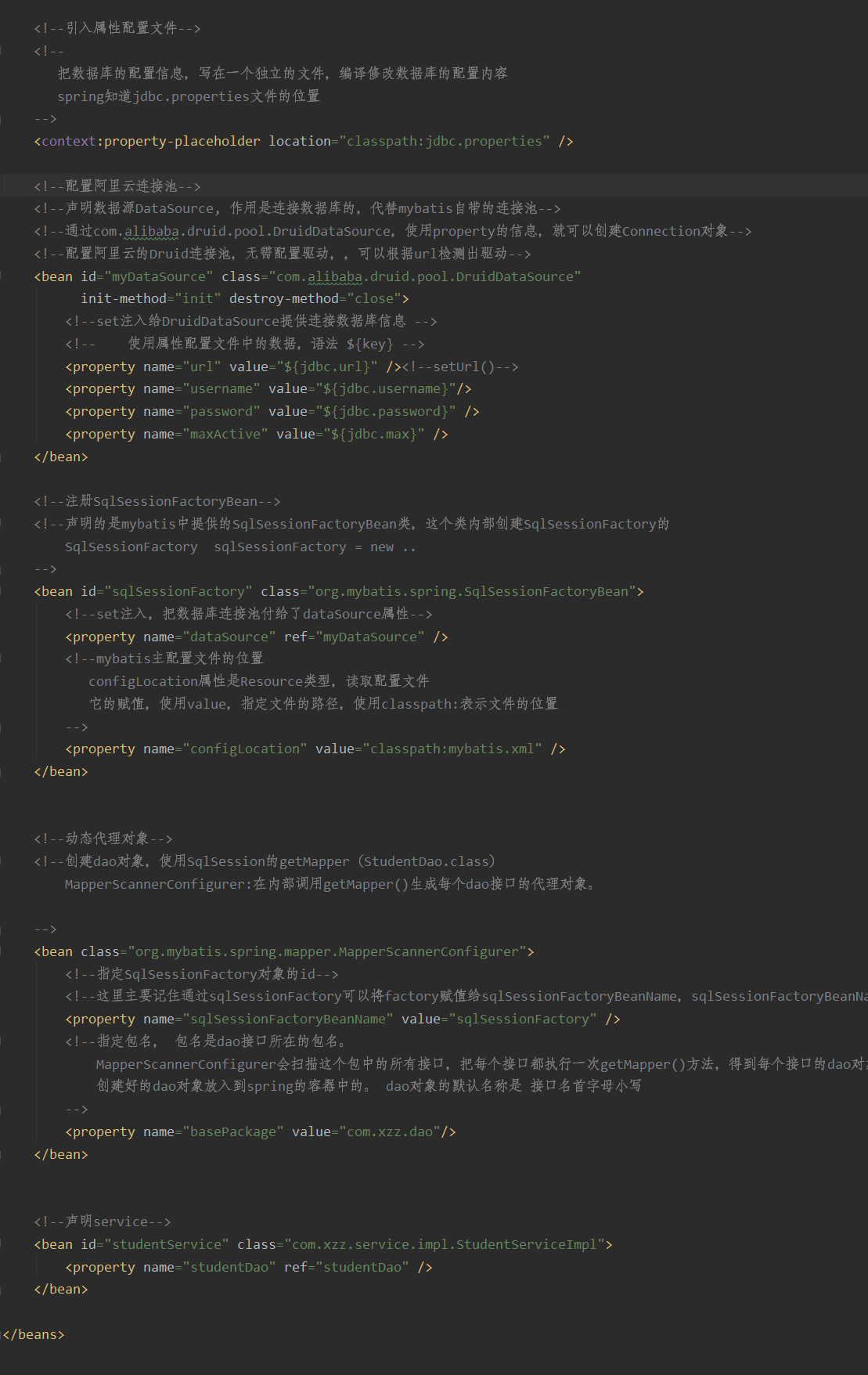
Task: Click the destroy-method="close" attribute
Action: point(315,298)
